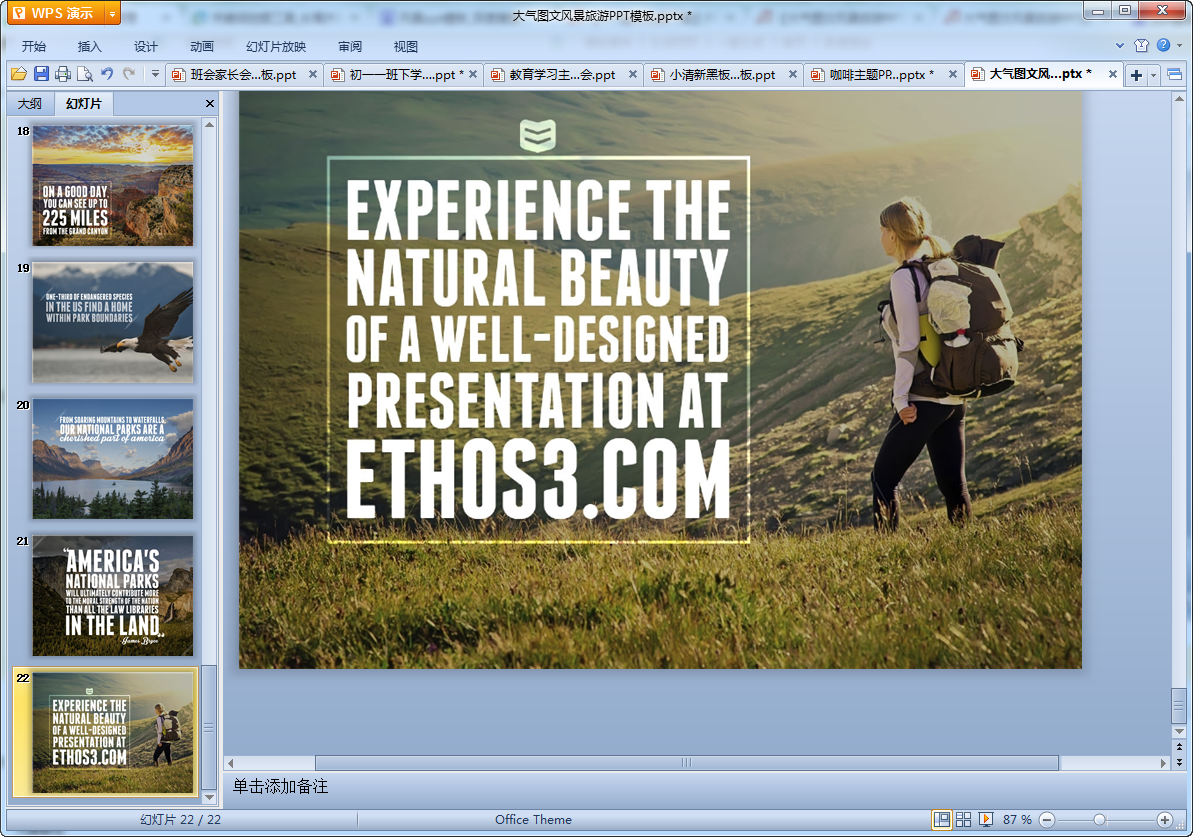Select slide 20 thumbnail Our National Parks

pyautogui.click(x=113, y=459)
